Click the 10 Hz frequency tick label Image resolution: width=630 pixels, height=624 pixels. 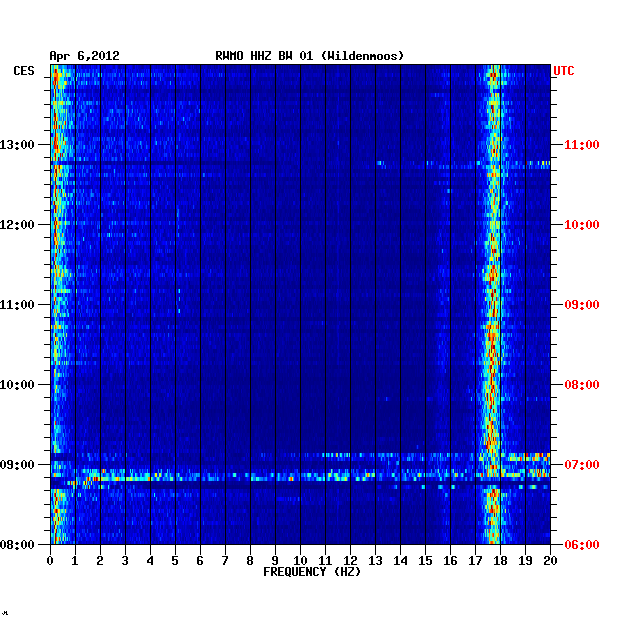pos(300,561)
